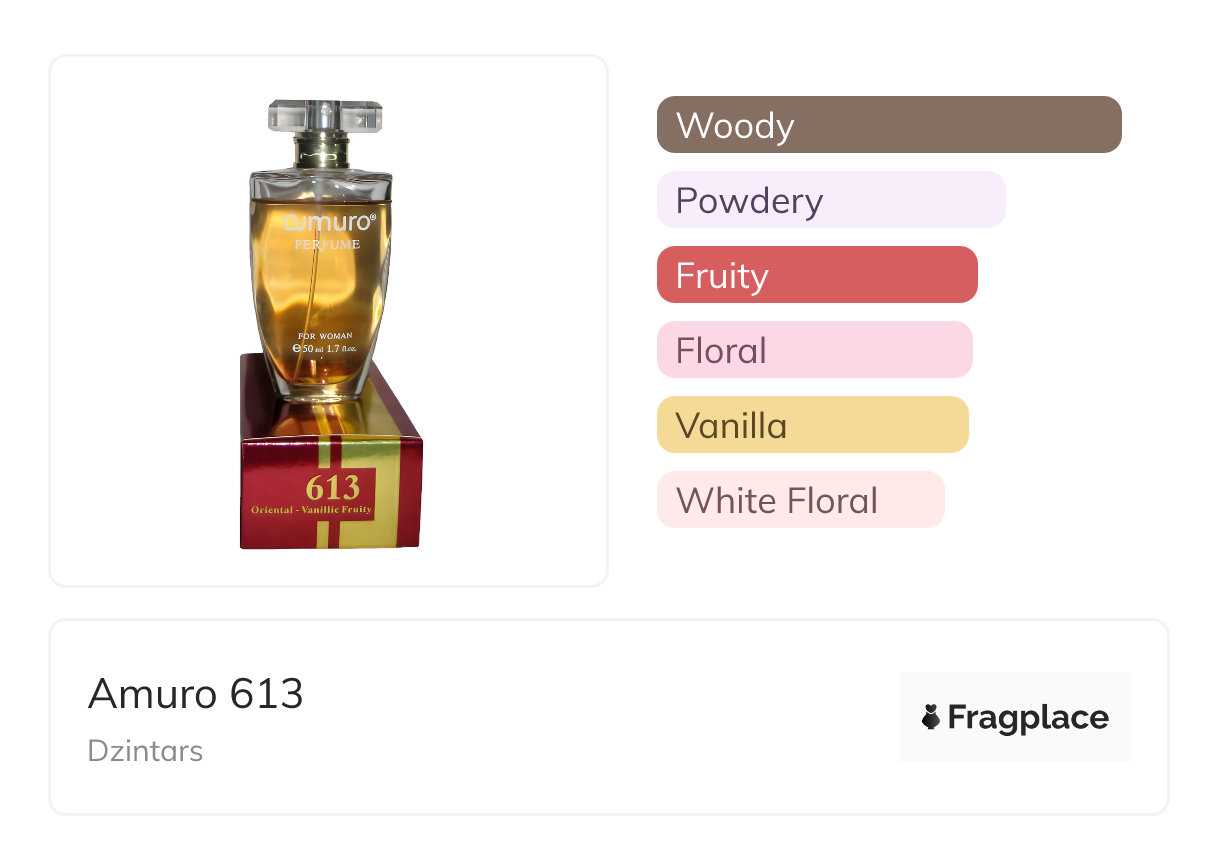Click the 613 number on the box
The image size is (1218, 864).
click(333, 487)
